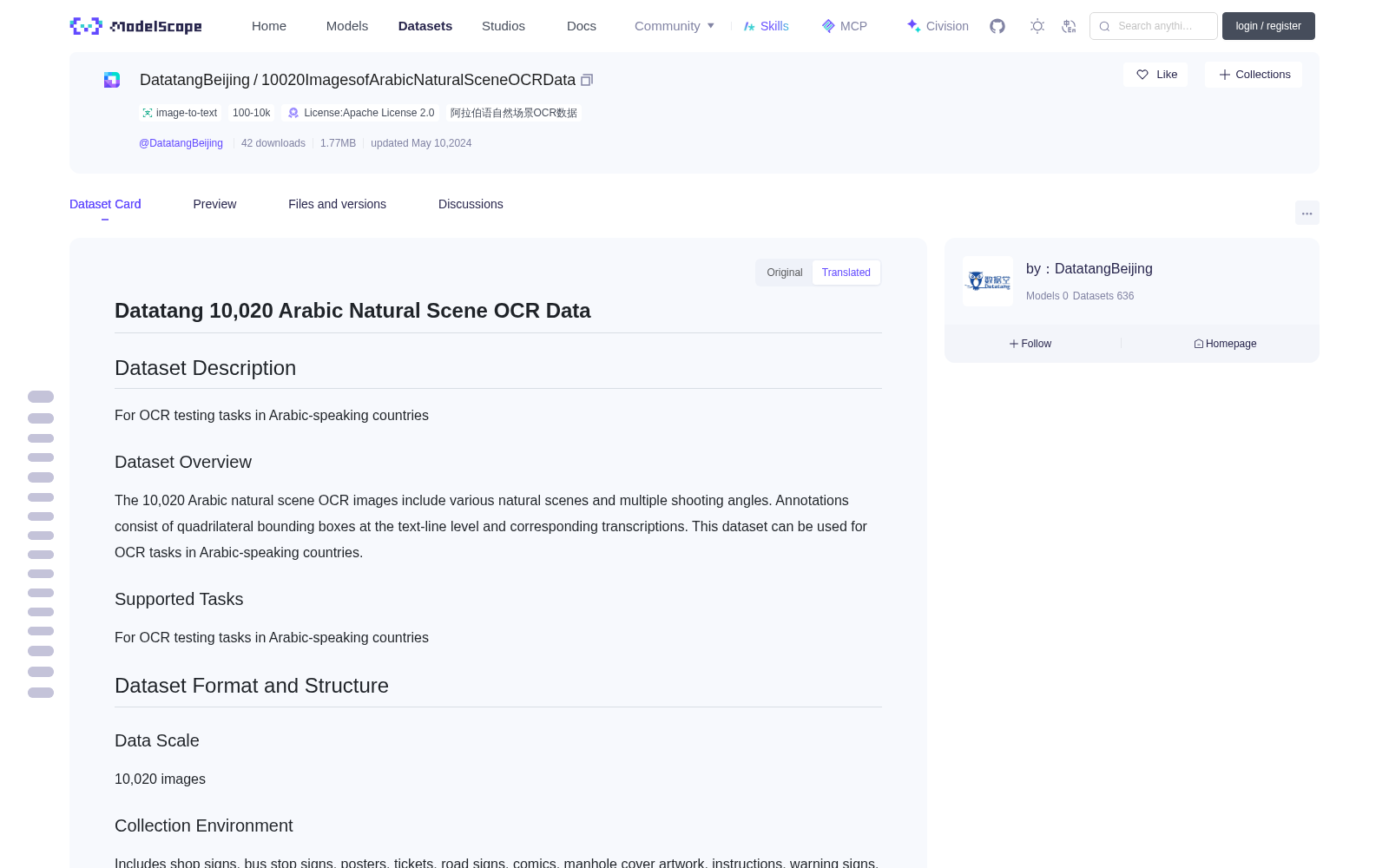This screenshot has width=1389, height=868.
Task: Click the 100-10k size tag
Action: coord(252,113)
